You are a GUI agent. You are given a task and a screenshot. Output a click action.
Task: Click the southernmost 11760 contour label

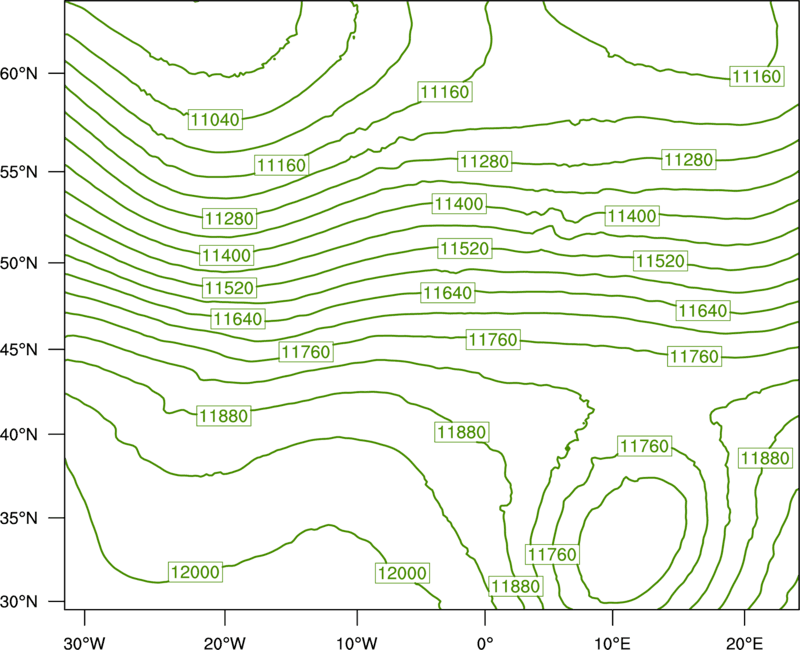(x=552, y=554)
